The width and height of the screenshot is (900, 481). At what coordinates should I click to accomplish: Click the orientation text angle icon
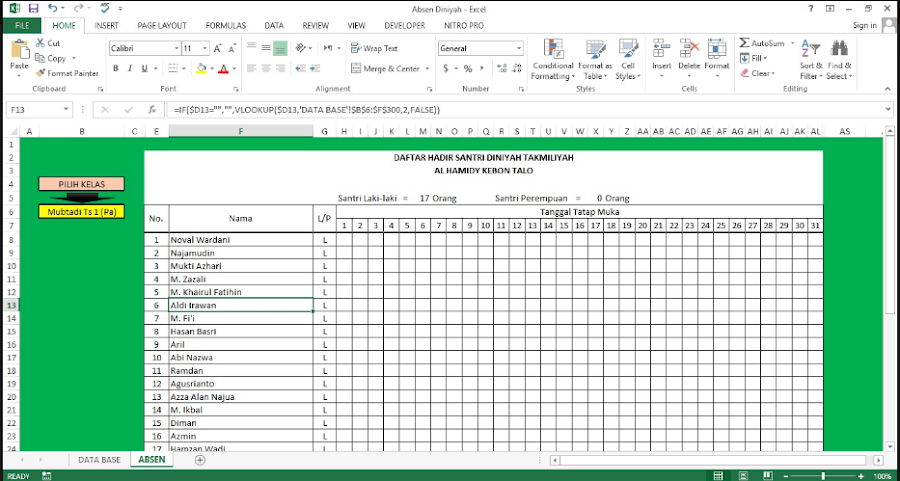[301, 48]
